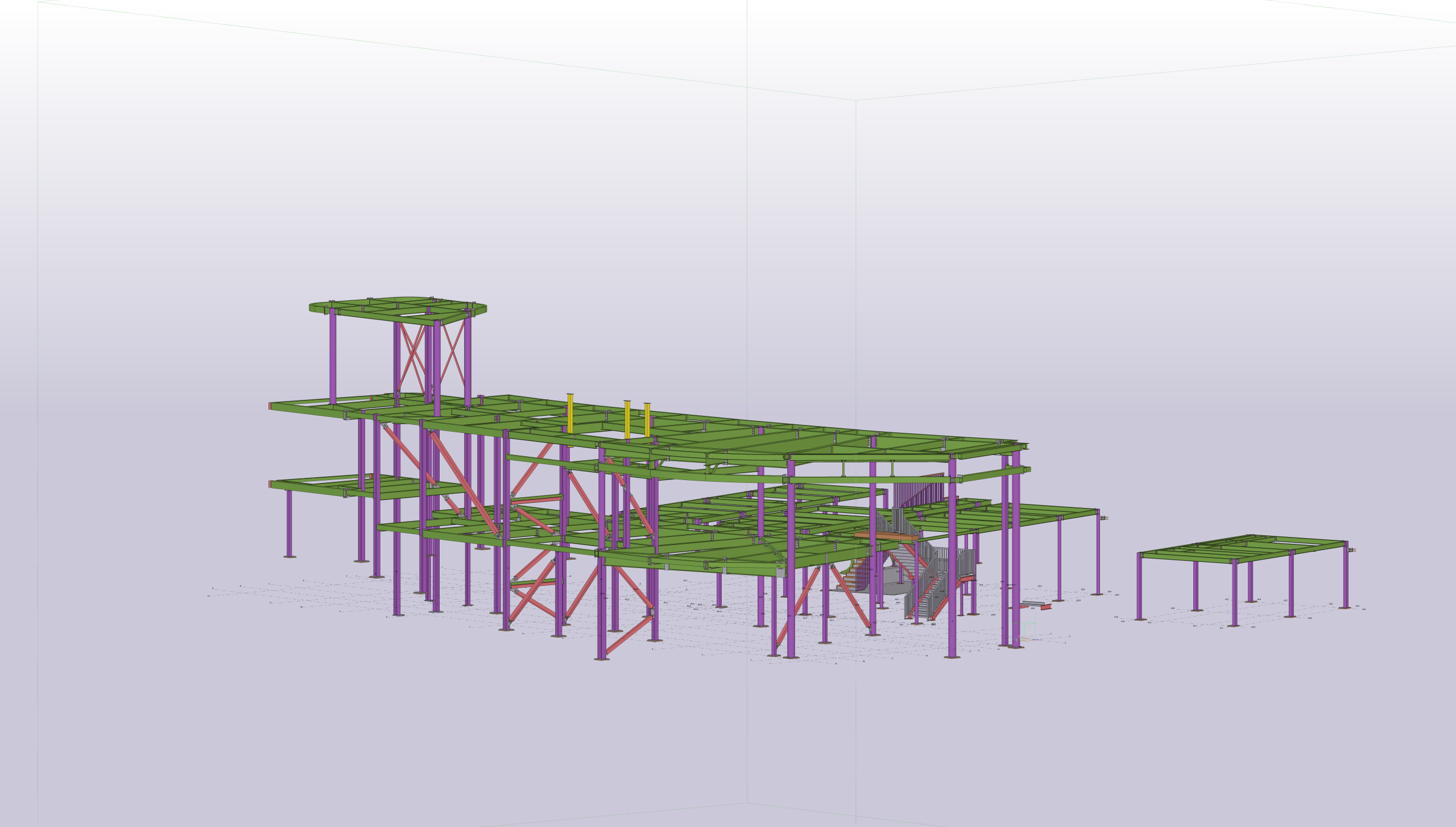Click red end plate on upper left beam tip
Viewport: 1456px width, 827px height.
(x=270, y=406)
